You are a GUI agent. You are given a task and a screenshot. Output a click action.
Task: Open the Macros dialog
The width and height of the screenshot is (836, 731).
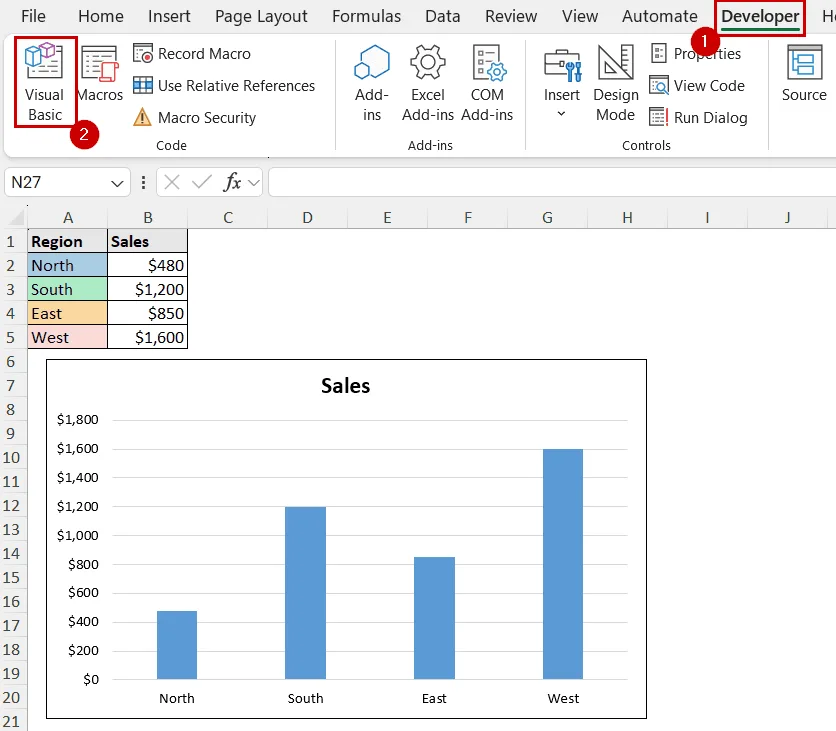pyautogui.click(x=100, y=75)
